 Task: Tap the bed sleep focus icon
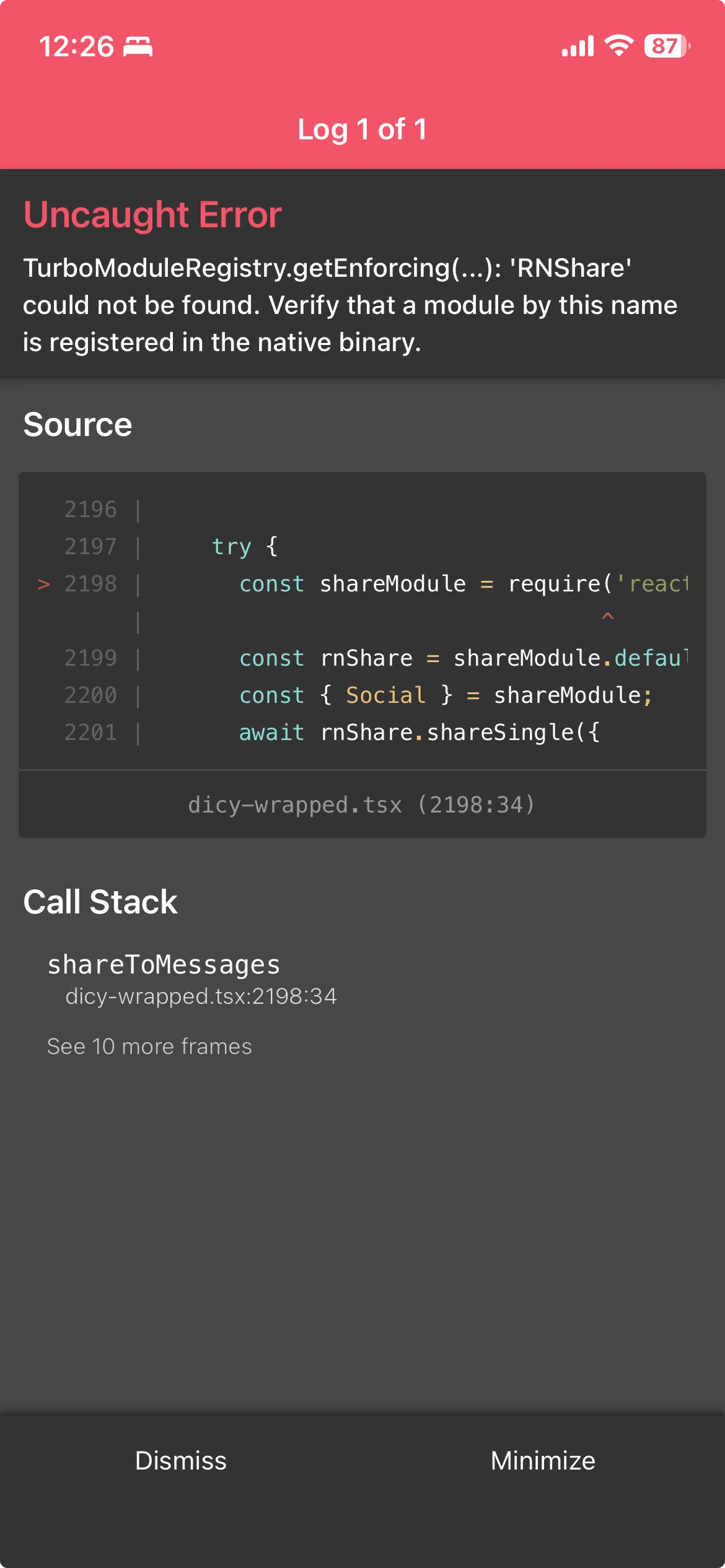click(138, 46)
